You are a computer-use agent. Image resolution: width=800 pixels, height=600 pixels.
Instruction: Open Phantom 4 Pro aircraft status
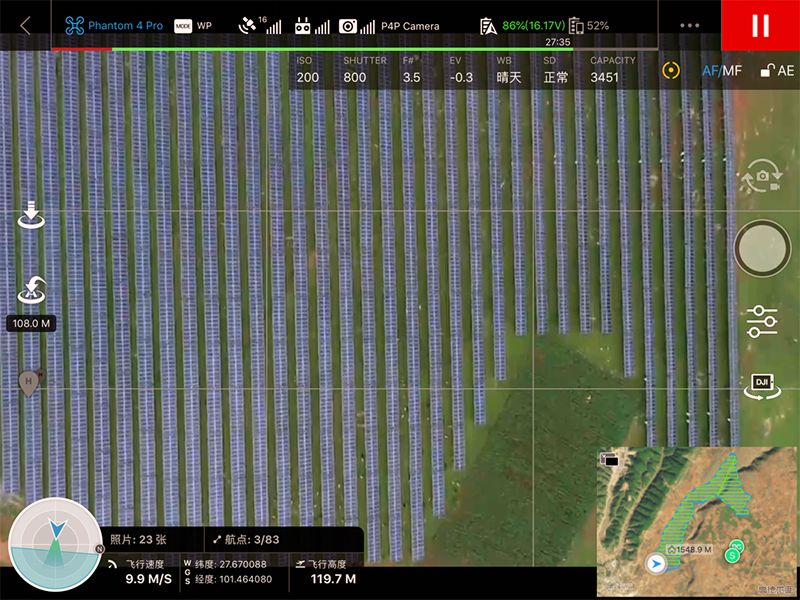(113, 25)
